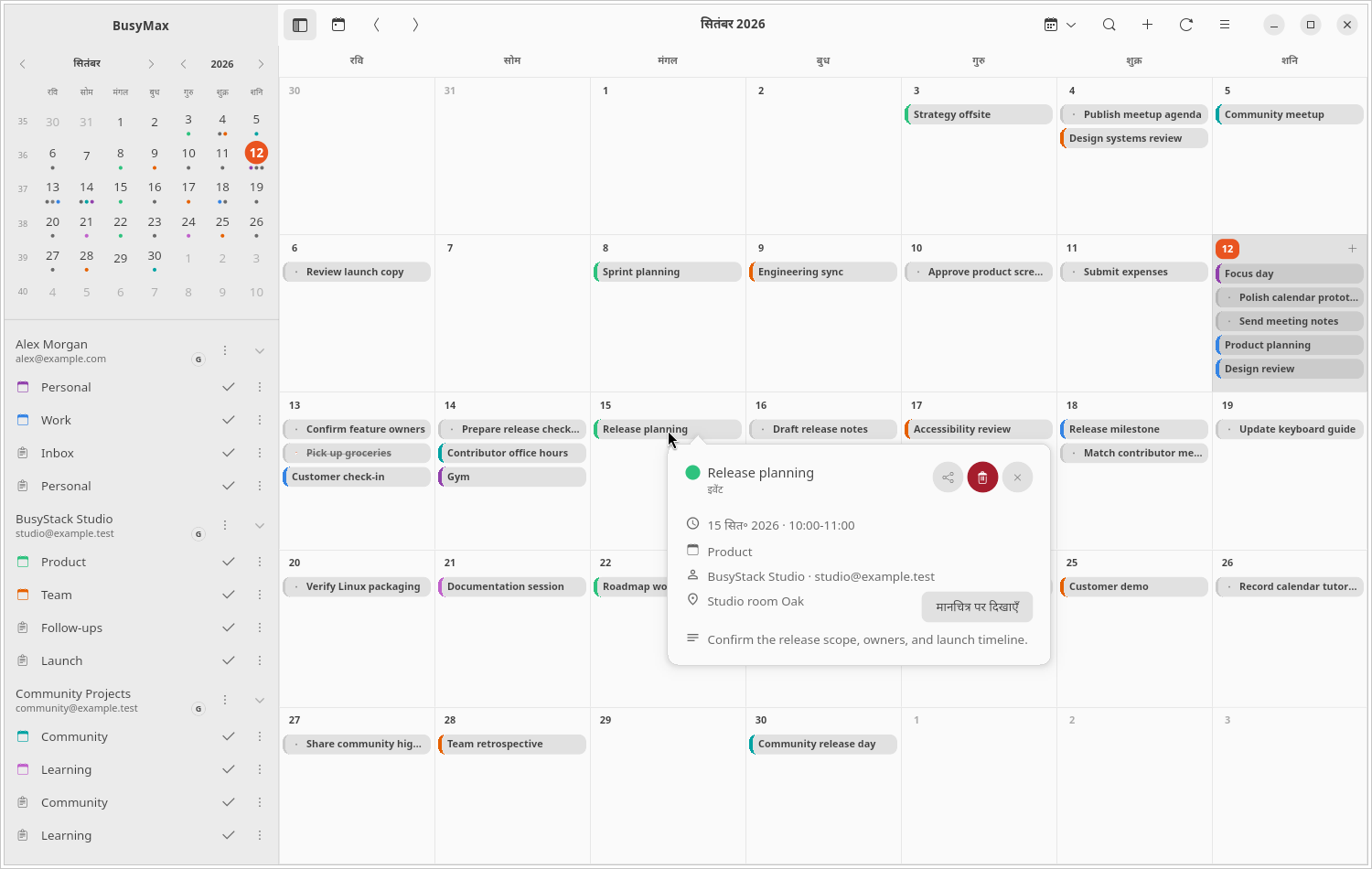Open the Focus day event

1290,274
